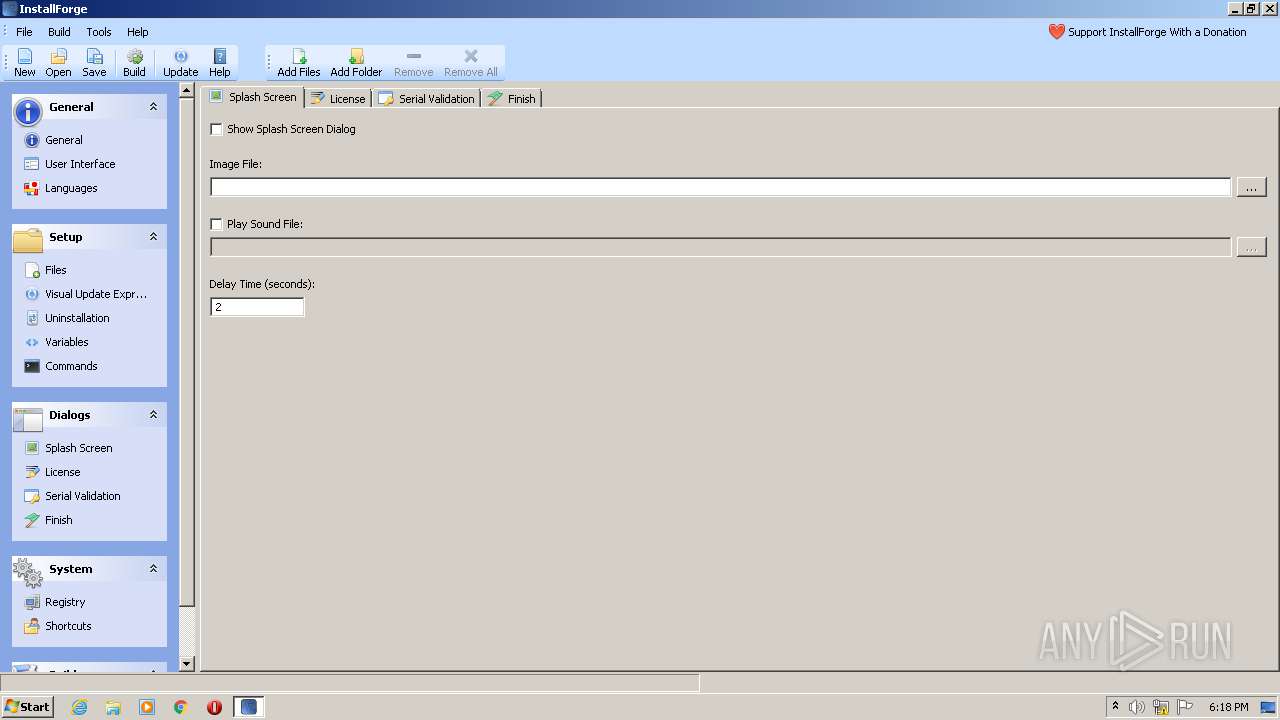Open the media player taskbar icon
The image size is (1280, 720).
(x=147, y=707)
